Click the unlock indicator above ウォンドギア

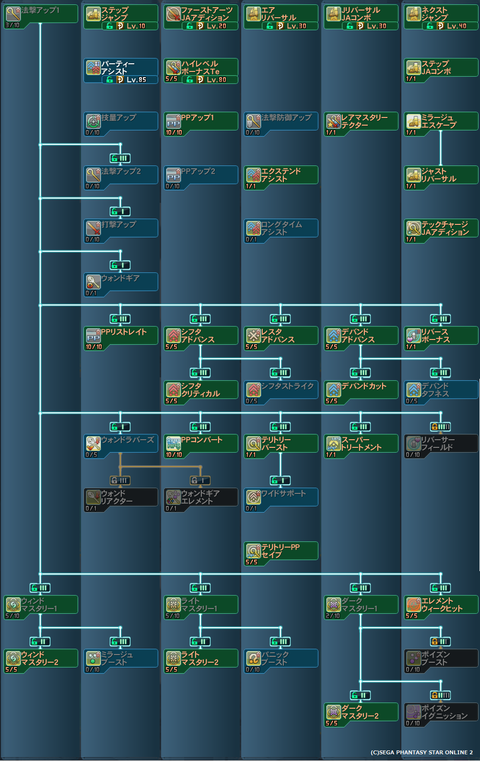(x=120, y=265)
